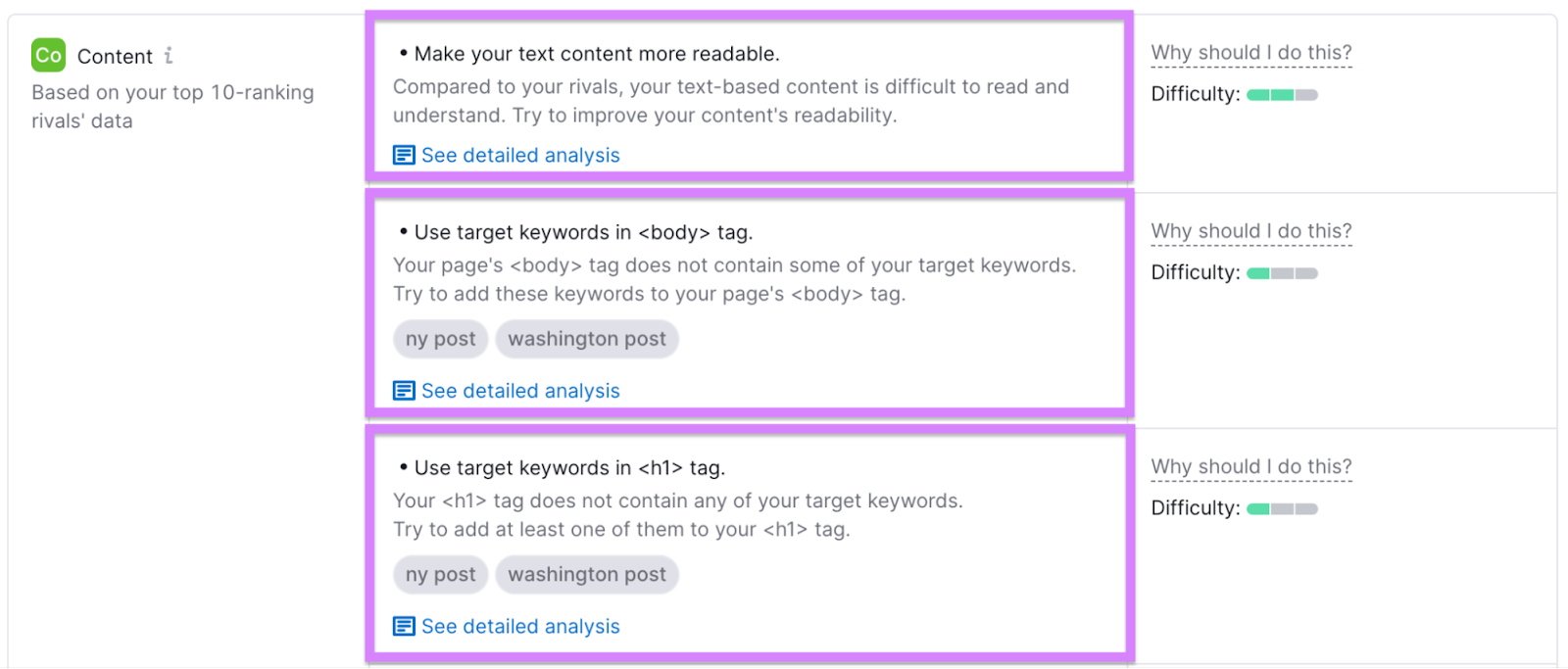Select the ny post keyword chip in body section
Screen dimensions: 1568x669
click(x=439, y=339)
